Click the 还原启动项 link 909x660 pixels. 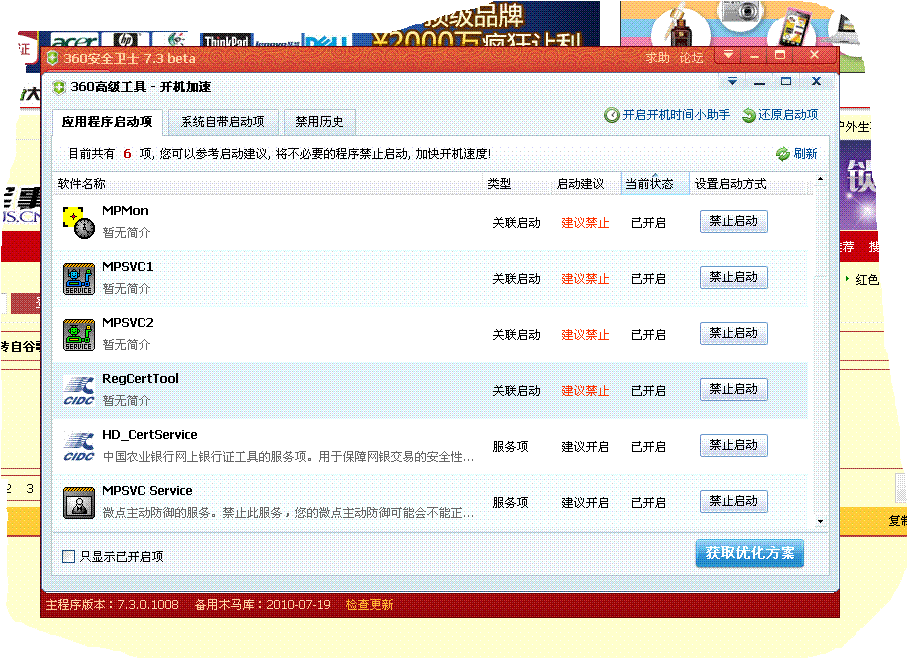[x=788, y=115]
